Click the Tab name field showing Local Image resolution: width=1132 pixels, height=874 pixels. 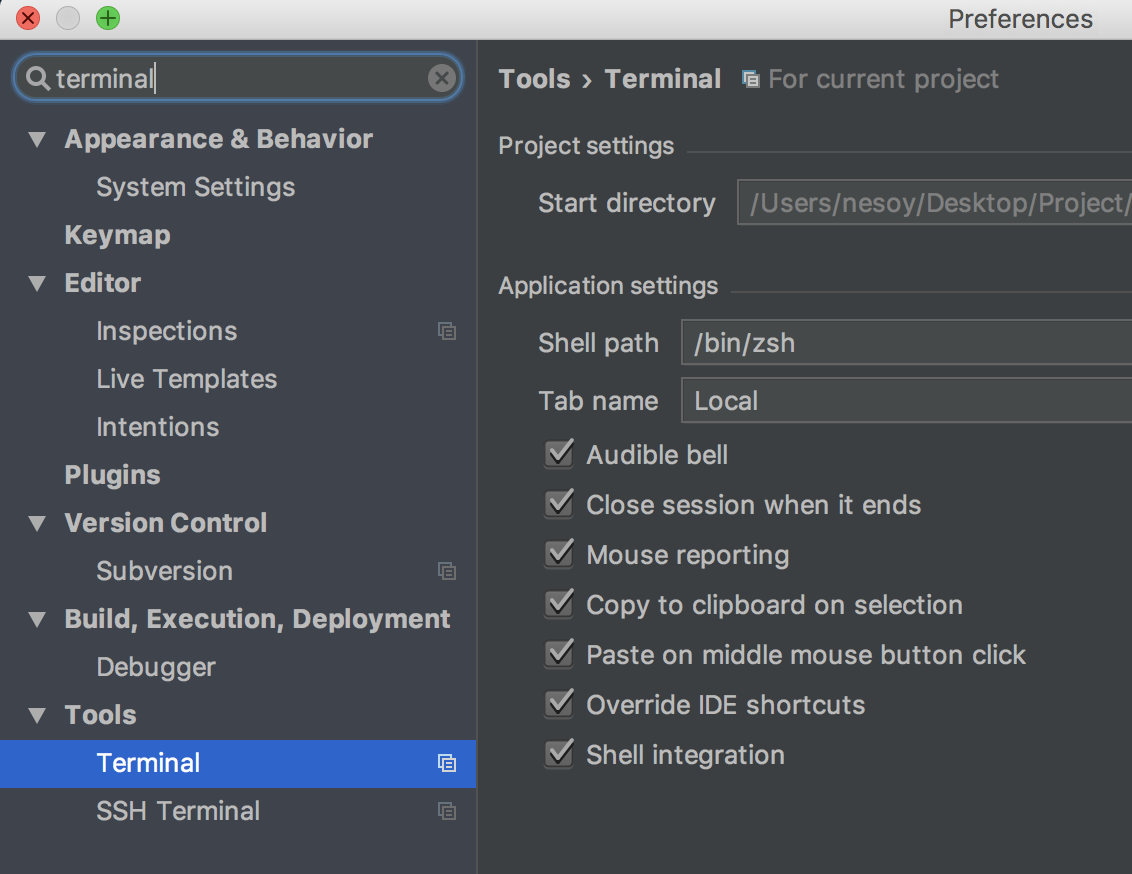click(x=907, y=401)
